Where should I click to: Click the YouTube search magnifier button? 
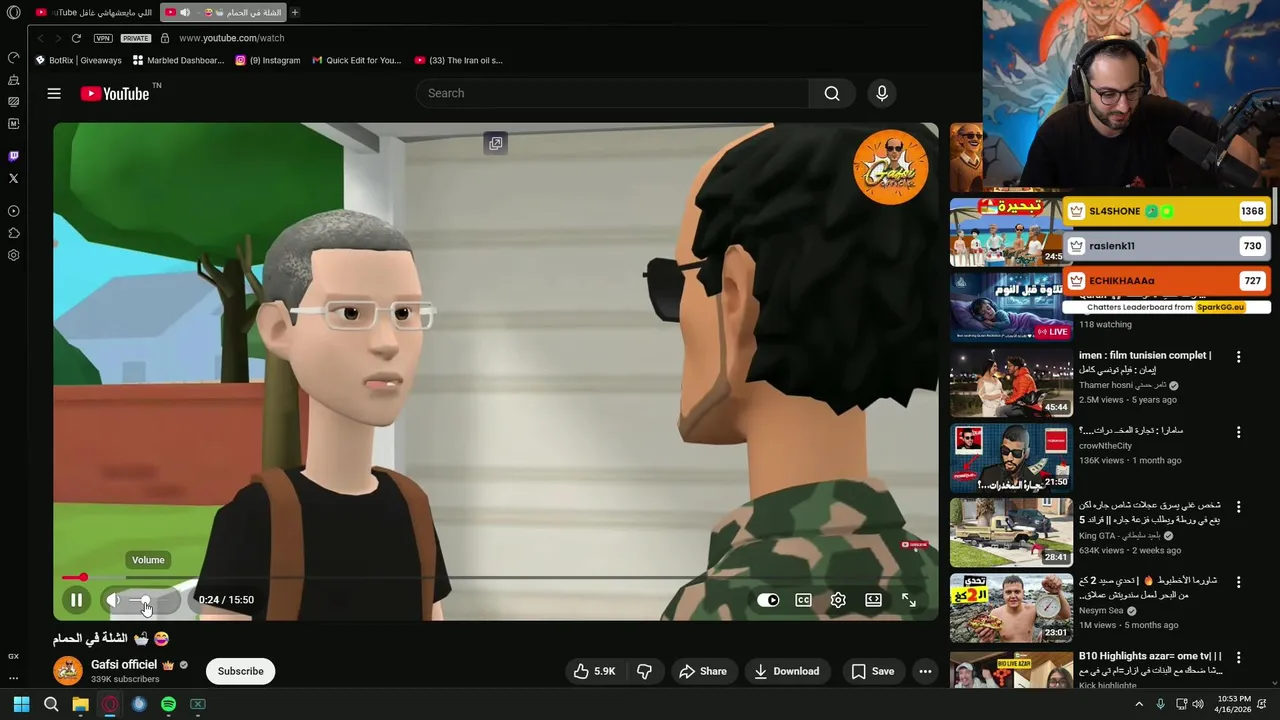(832, 93)
